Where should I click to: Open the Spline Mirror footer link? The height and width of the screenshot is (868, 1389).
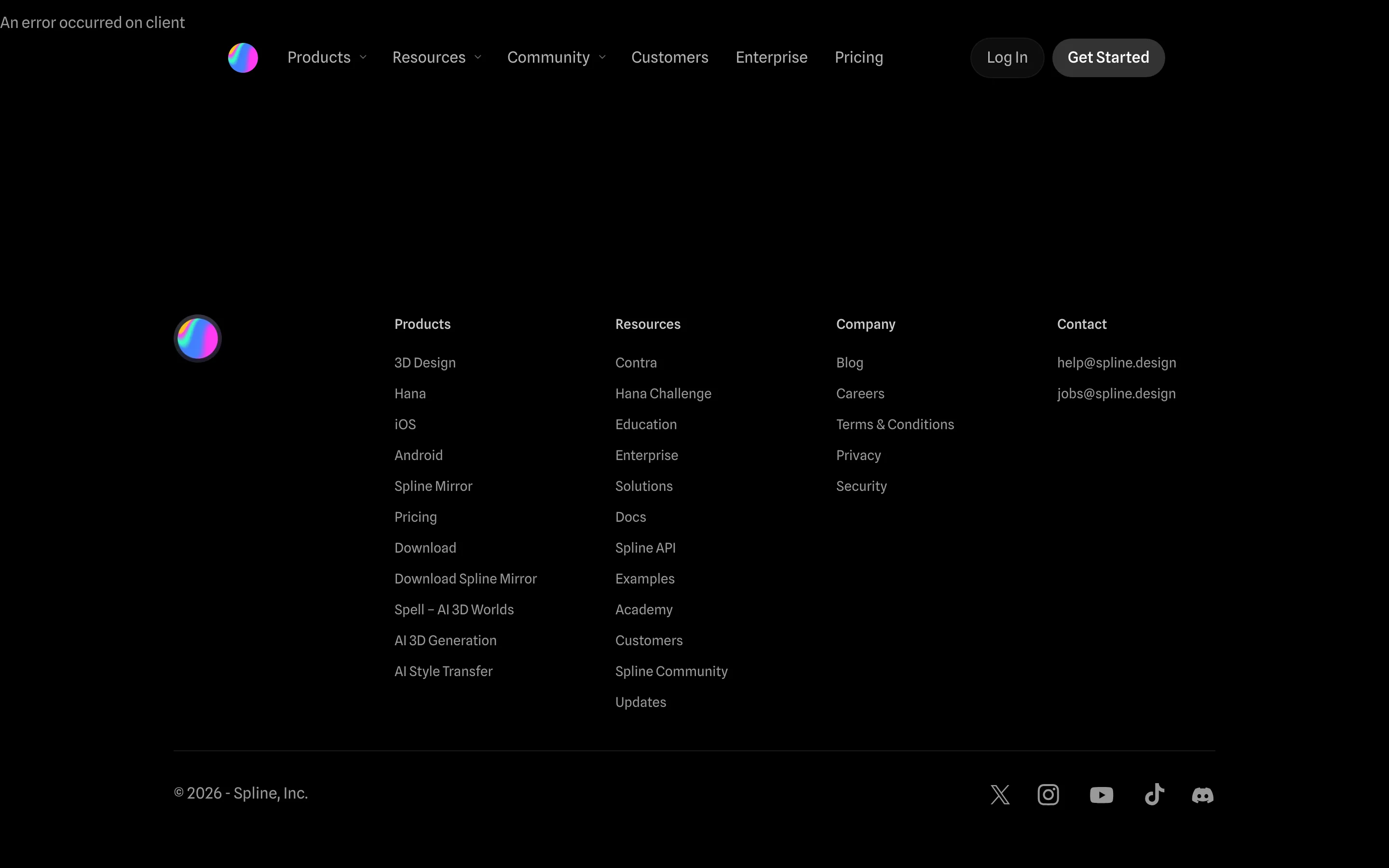433,486
